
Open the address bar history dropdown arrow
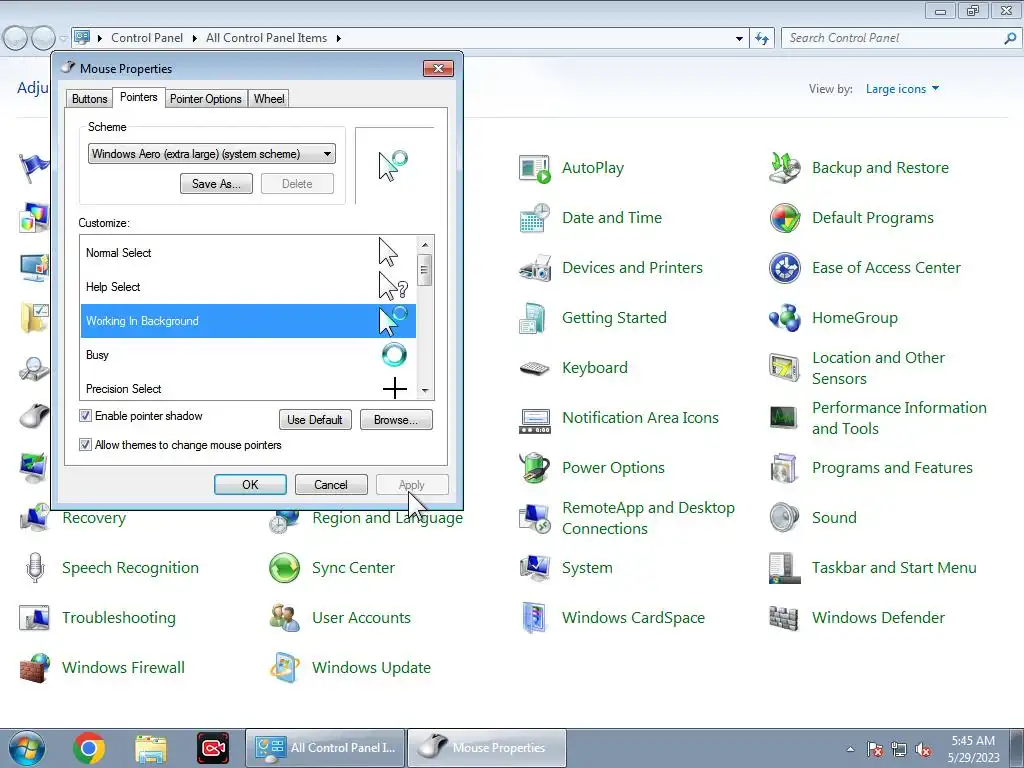click(739, 39)
